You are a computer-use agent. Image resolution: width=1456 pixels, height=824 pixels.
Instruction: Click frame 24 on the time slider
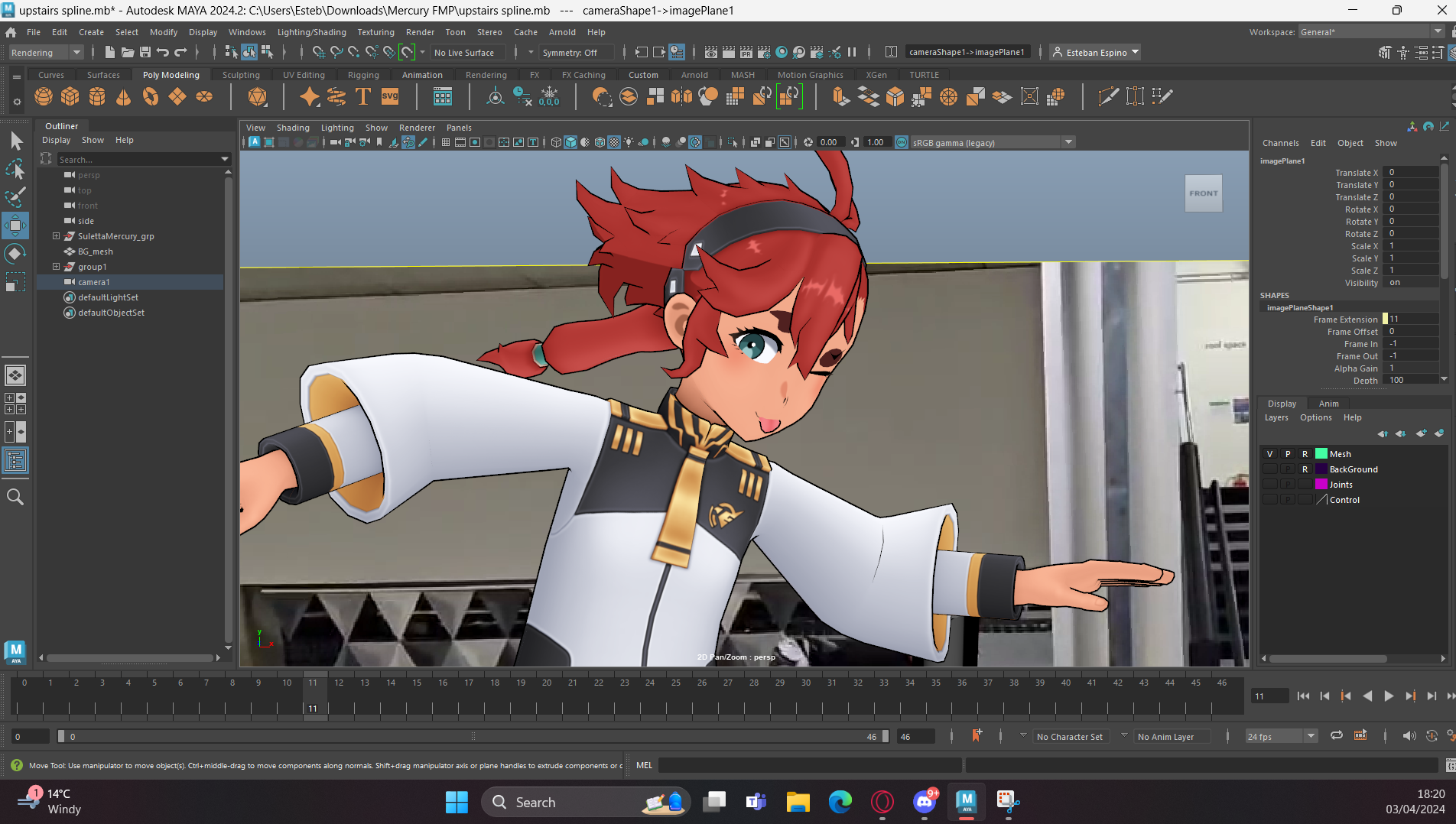[650, 696]
